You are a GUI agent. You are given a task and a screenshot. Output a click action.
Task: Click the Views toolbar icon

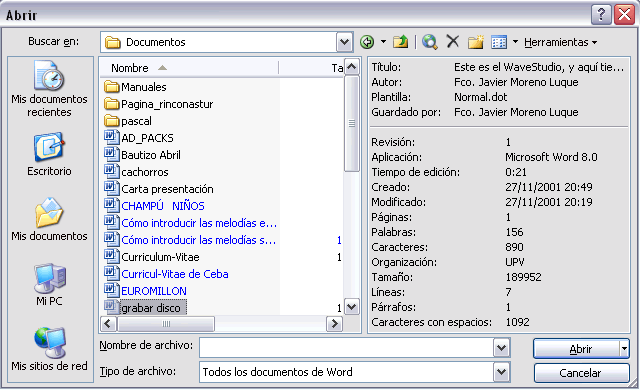pyautogui.click(x=499, y=42)
